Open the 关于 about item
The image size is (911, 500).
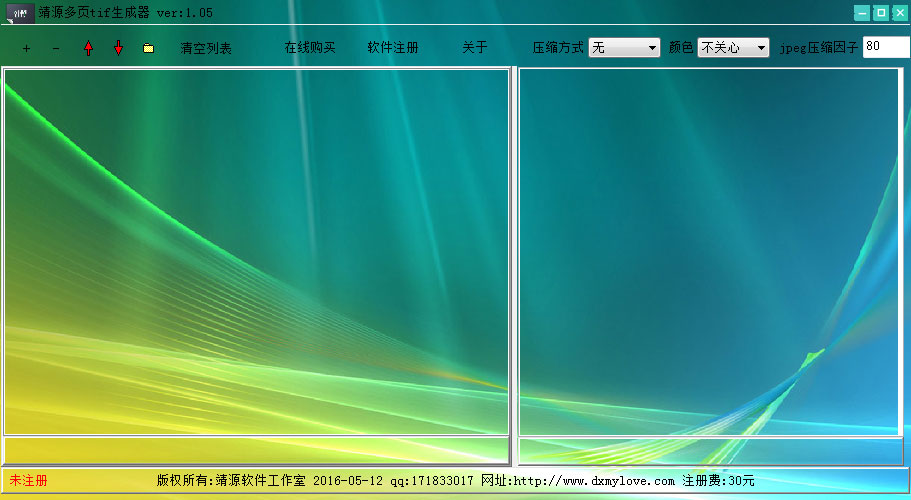click(x=475, y=48)
